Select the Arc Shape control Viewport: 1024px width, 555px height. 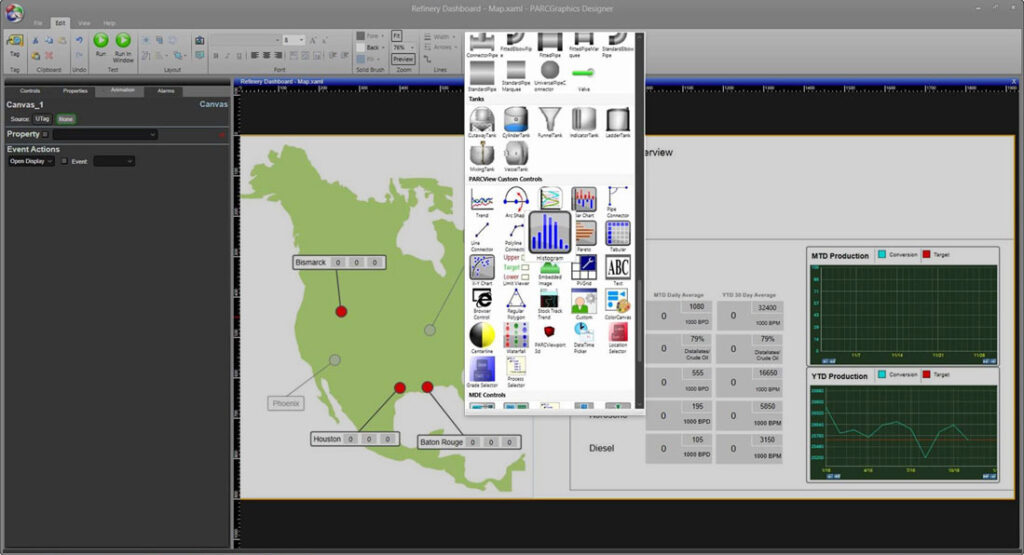point(516,200)
